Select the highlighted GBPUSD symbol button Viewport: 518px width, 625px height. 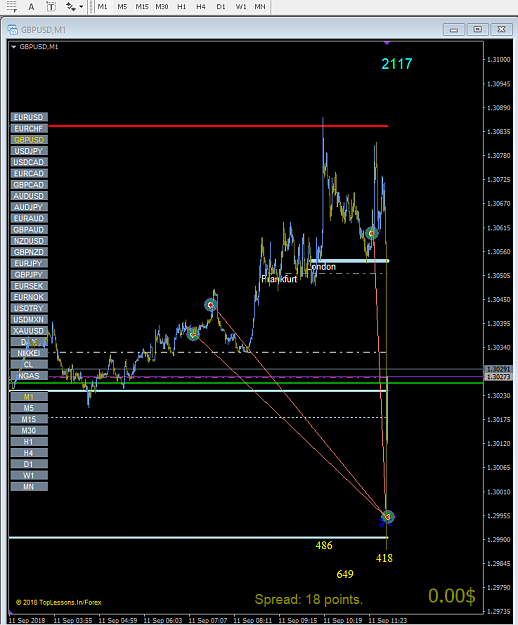click(29, 140)
